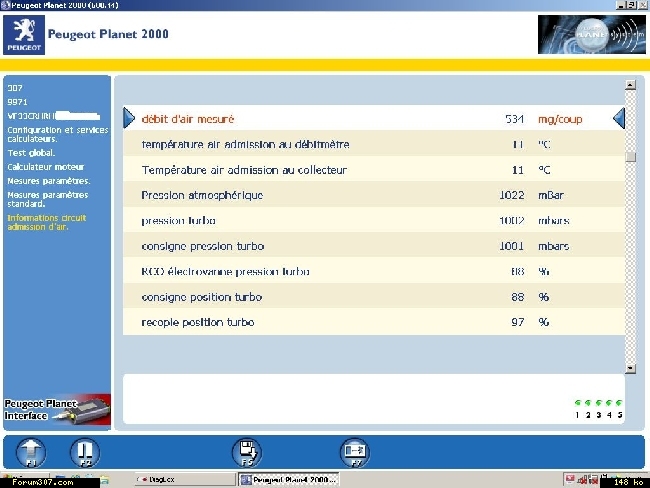Select the consigne position turbo row
This screenshot has width=650, height=488.
coord(374,296)
